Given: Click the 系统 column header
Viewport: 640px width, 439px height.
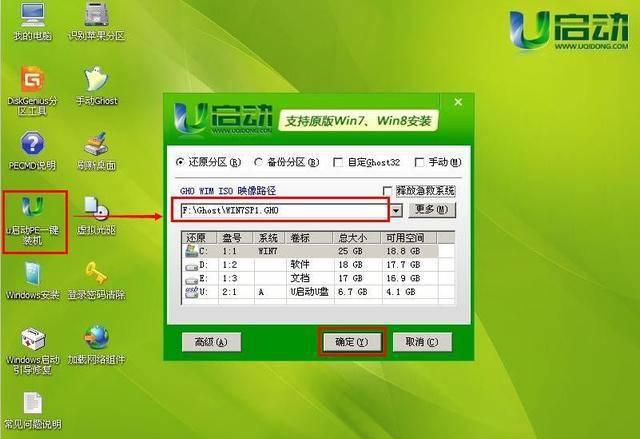Looking at the screenshot, I should (270, 237).
